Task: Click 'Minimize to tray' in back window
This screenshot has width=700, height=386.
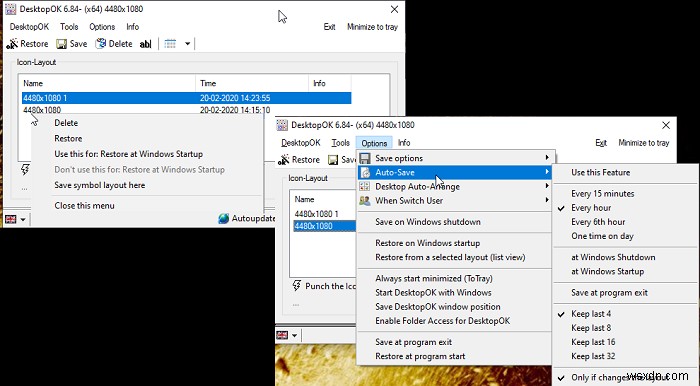Action: pos(372,27)
